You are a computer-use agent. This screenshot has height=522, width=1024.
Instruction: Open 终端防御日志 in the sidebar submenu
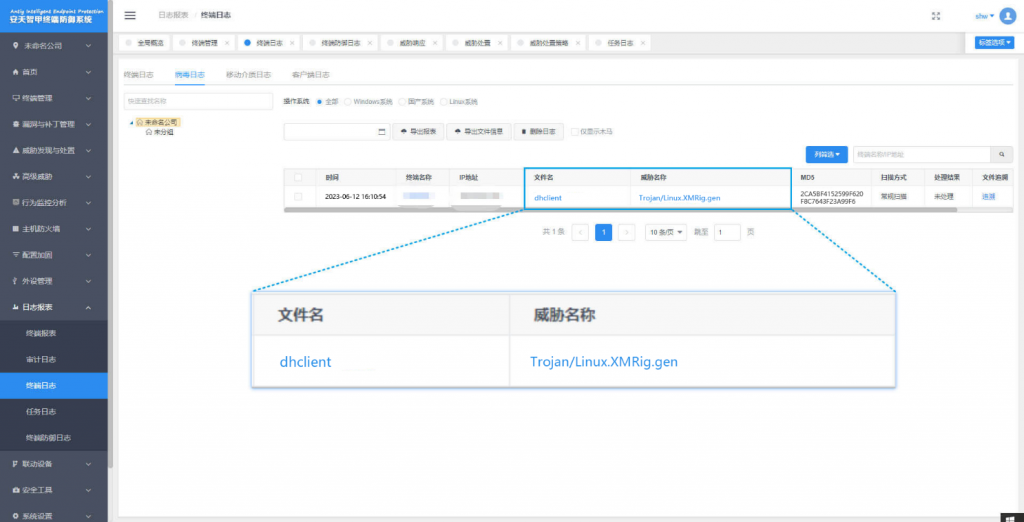54,438
